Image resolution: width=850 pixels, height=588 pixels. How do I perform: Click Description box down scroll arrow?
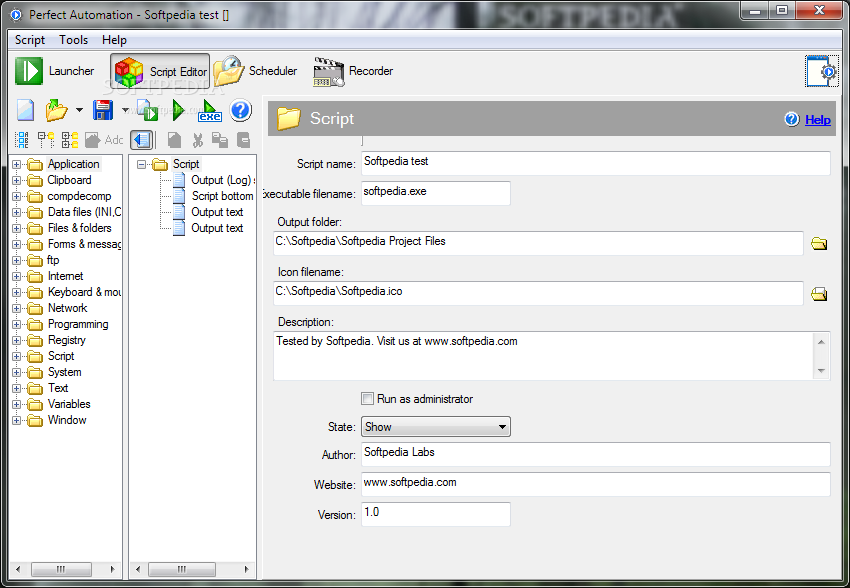pos(821,371)
